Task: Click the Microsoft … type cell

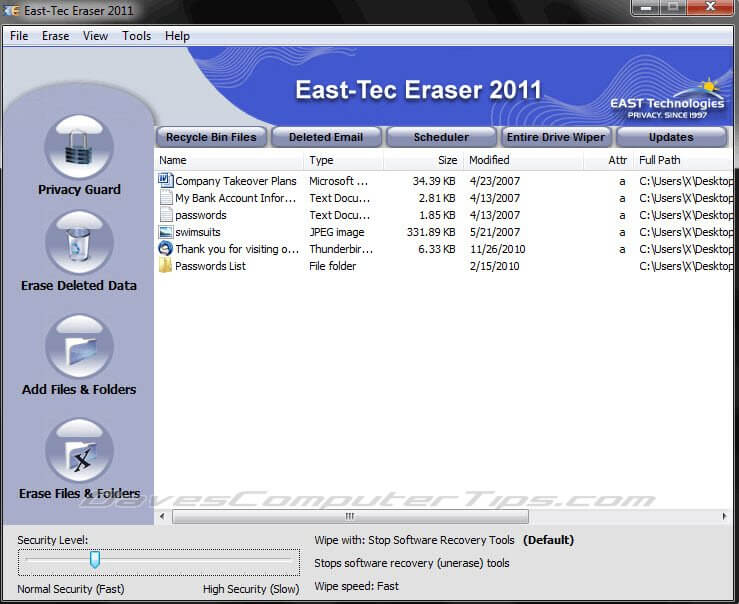Action: 338,181
